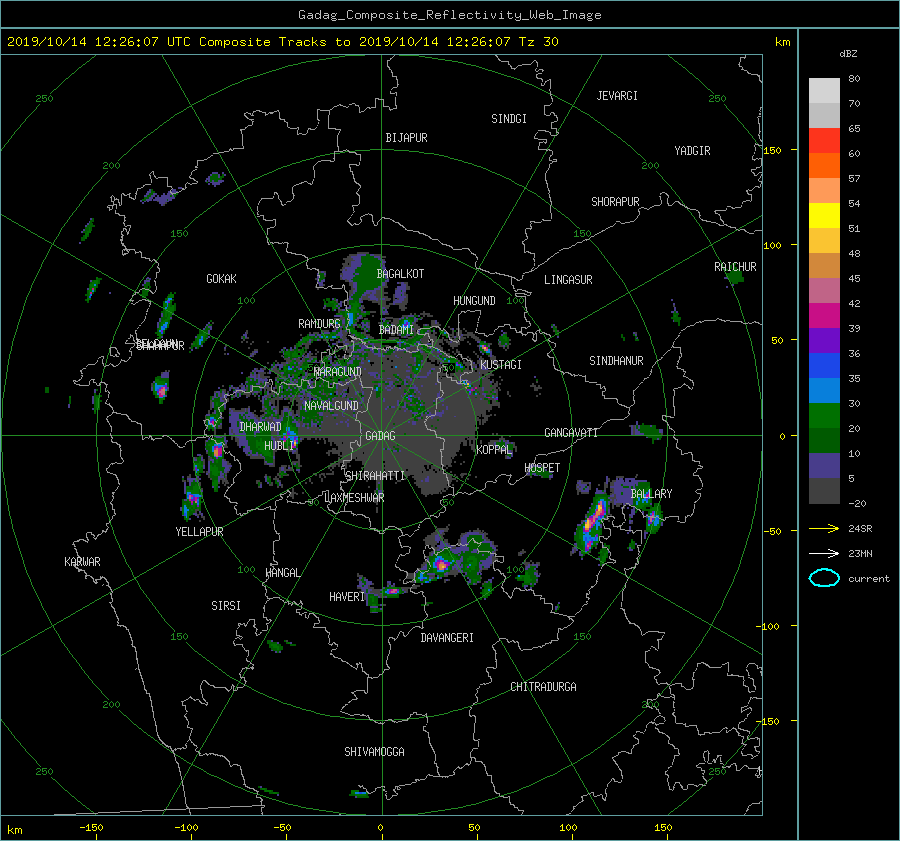Click the RAMDURG label
The image size is (900, 841).
319,324
